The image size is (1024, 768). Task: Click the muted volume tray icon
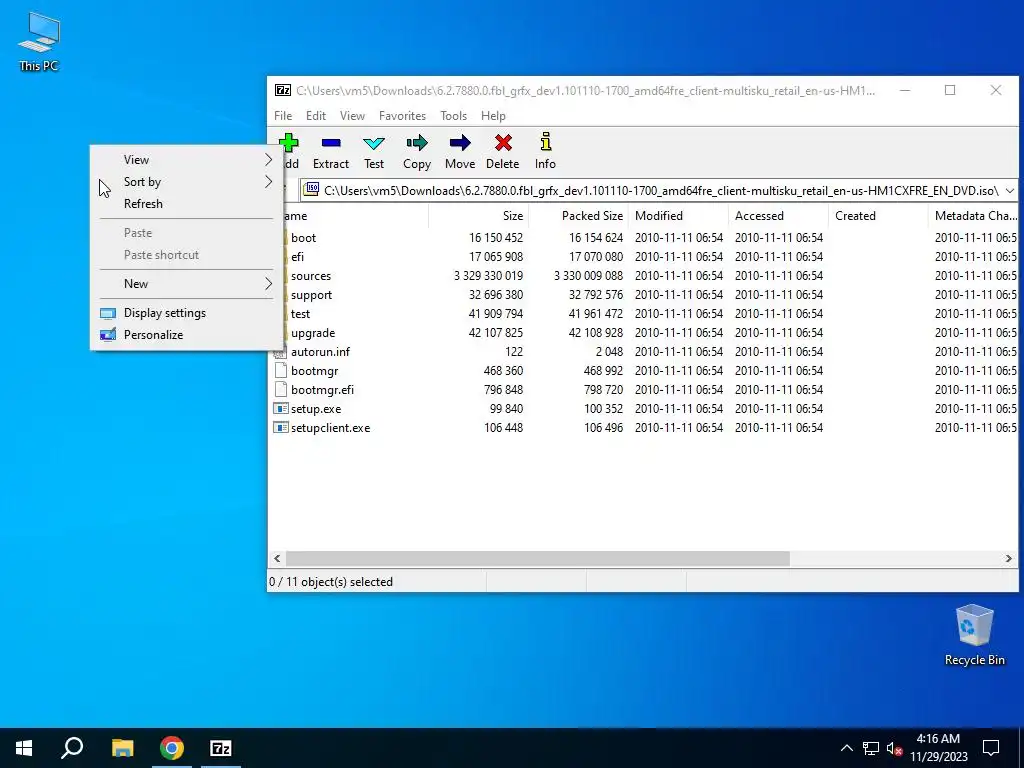click(x=894, y=748)
